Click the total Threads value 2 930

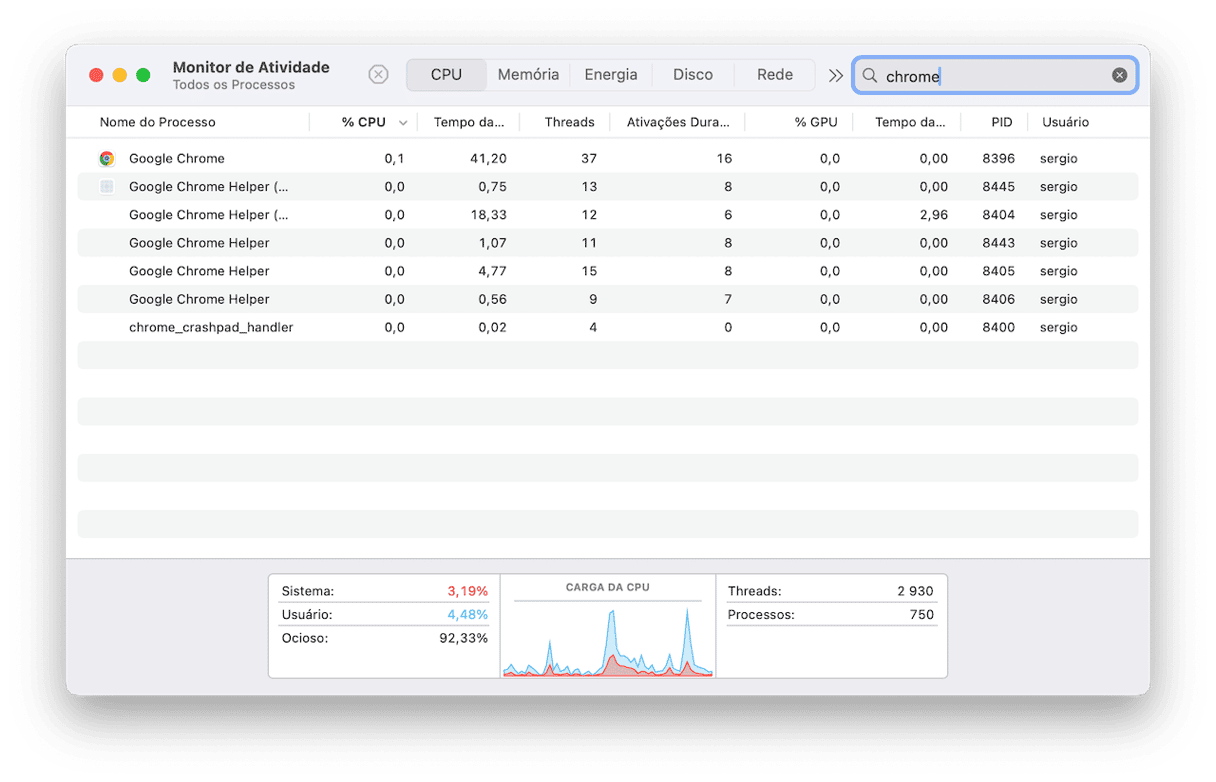coord(915,591)
